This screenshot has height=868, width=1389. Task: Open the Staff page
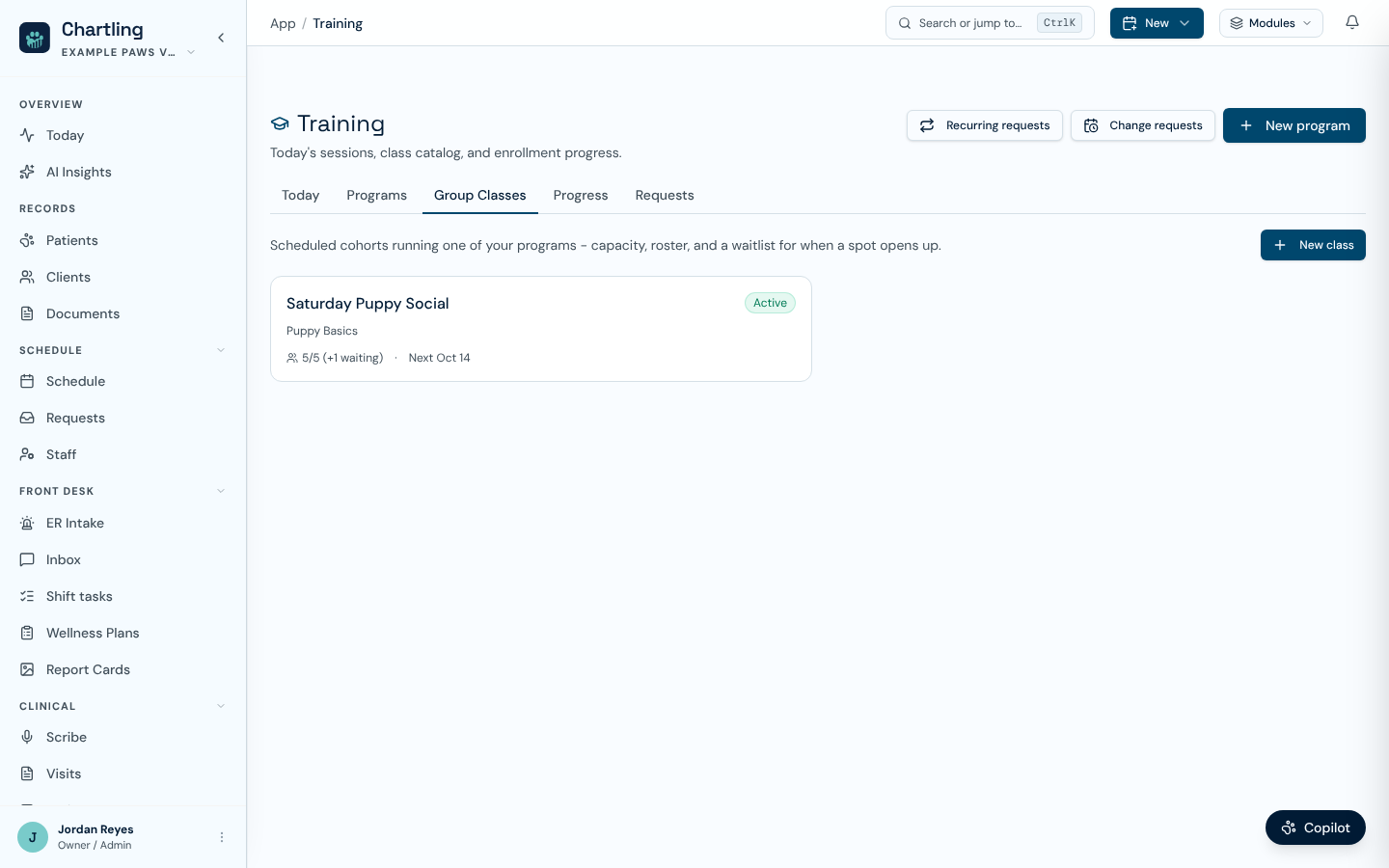click(x=123, y=454)
